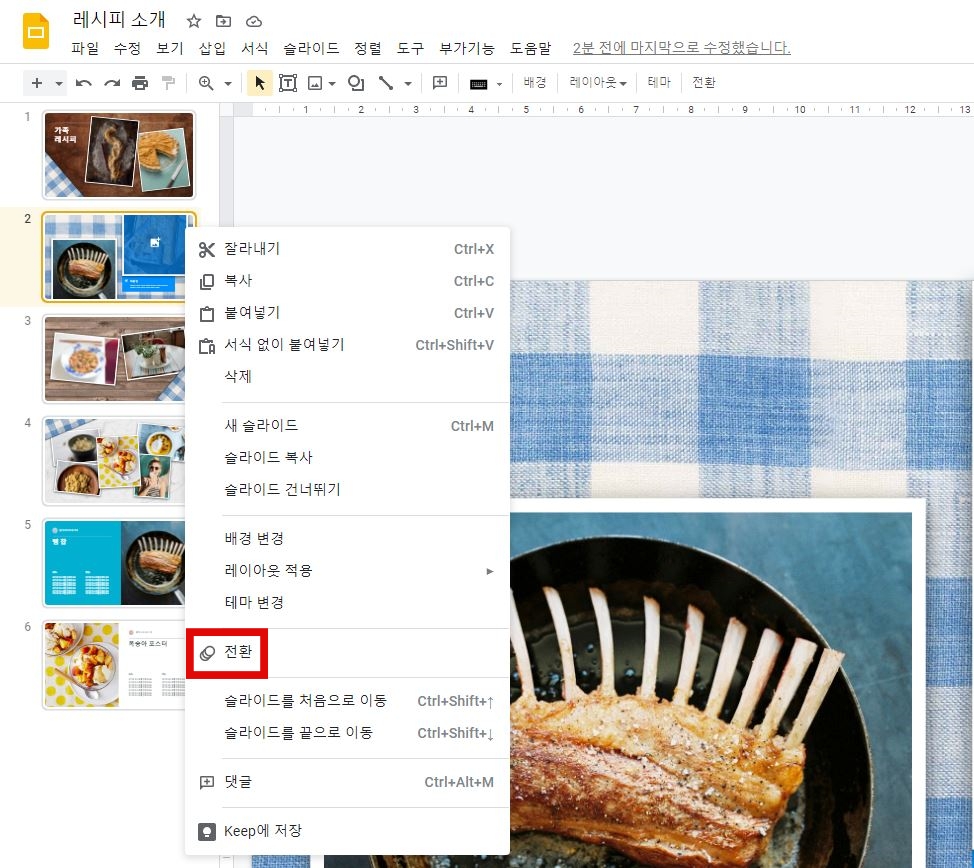This screenshot has height=868, width=974.
Task: Choose 붙여넣기 in the context menu
Action: click(347, 313)
